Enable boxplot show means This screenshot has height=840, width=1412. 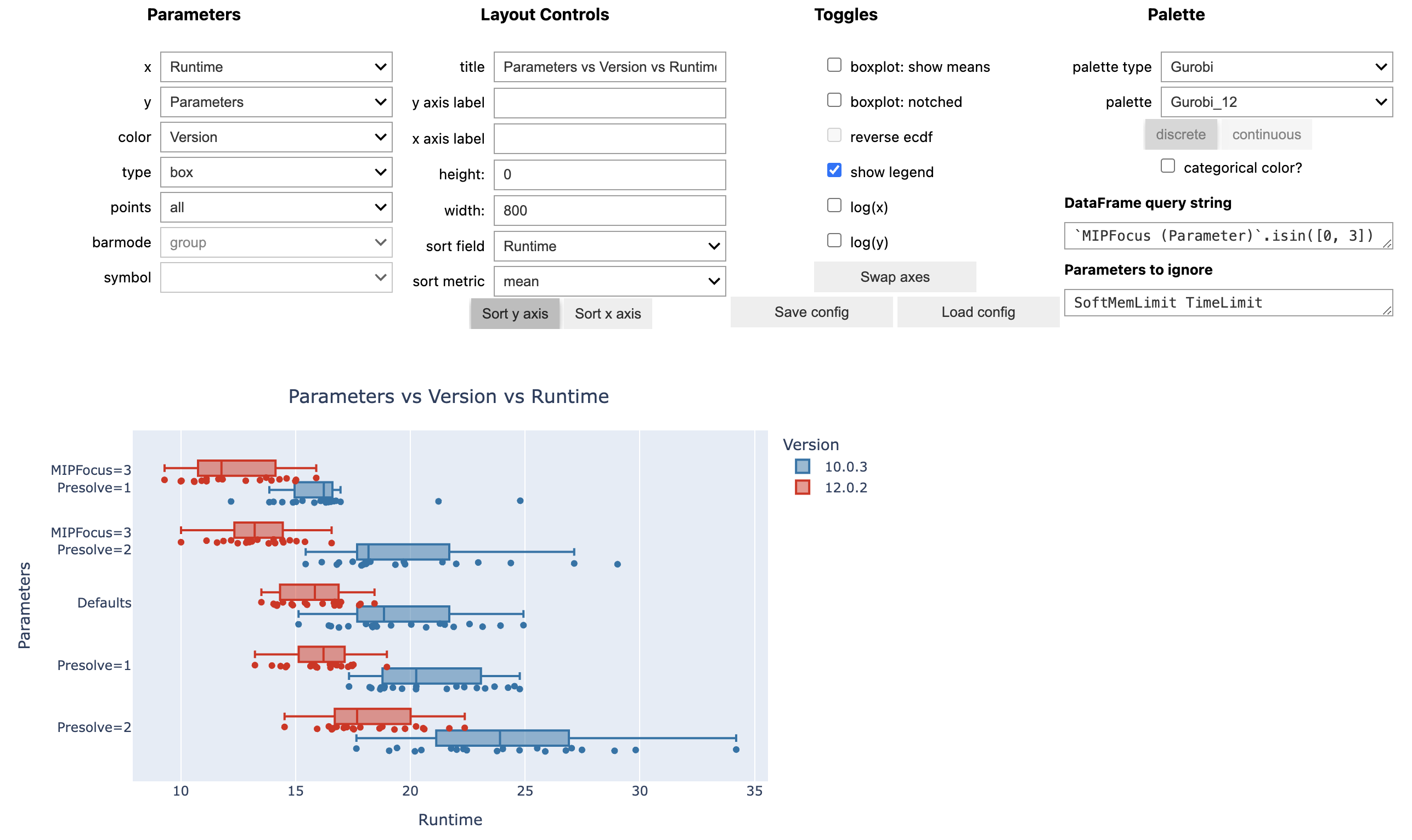point(834,65)
